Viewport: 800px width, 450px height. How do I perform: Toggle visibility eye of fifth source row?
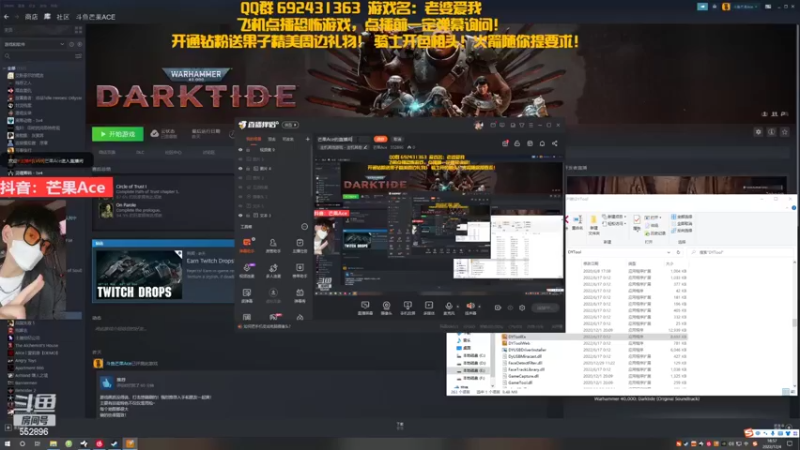click(x=240, y=187)
